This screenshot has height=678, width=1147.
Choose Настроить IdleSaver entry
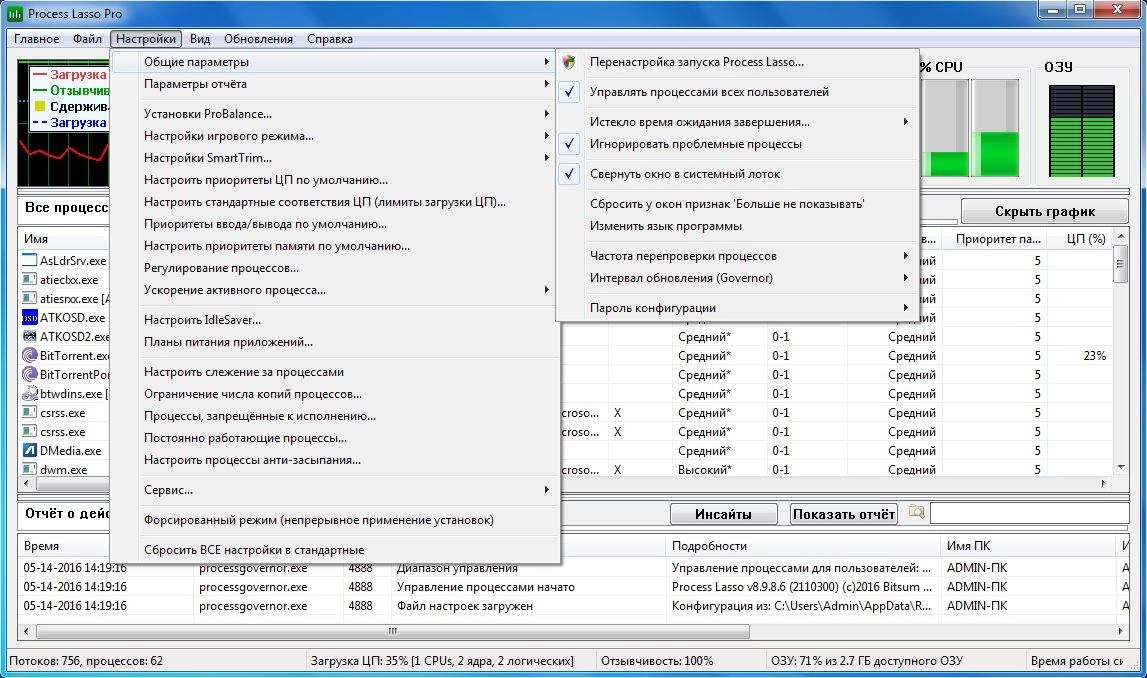(336, 320)
